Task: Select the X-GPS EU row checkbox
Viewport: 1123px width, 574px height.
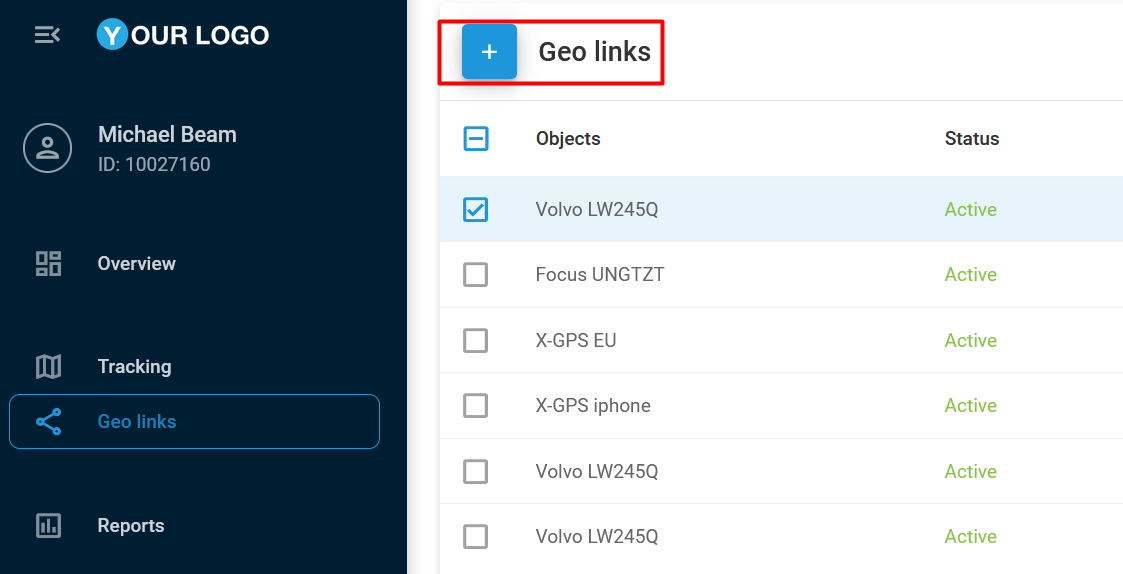Action: [x=476, y=340]
